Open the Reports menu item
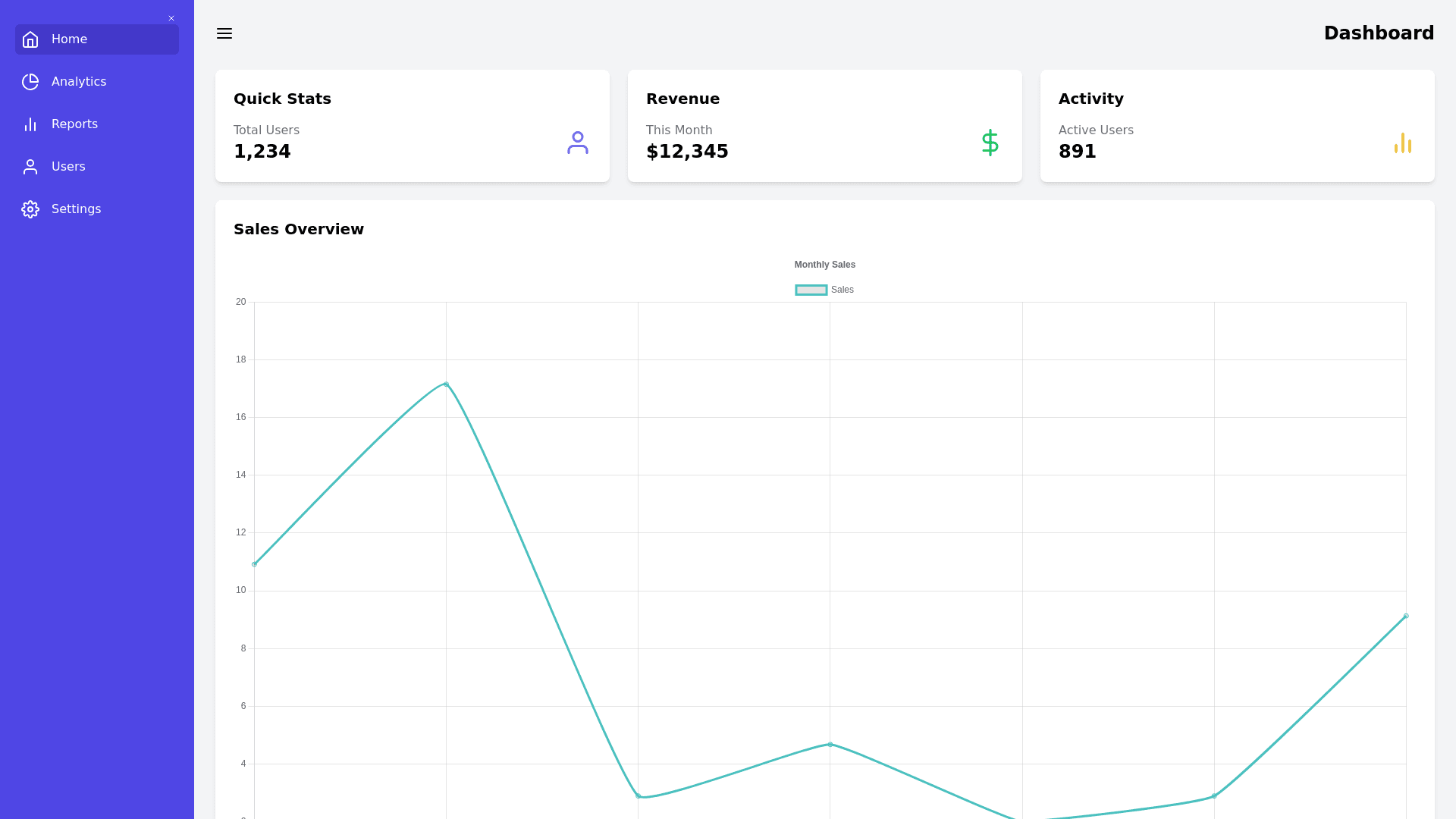This screenshot has height=819, width=1456. pyautogui.click(x=74, y=124)
